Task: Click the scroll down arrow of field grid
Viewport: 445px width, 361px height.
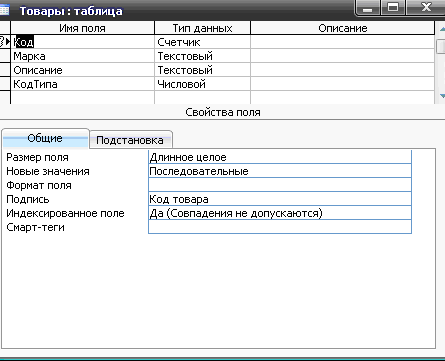Action: click(x=441, y=96)
